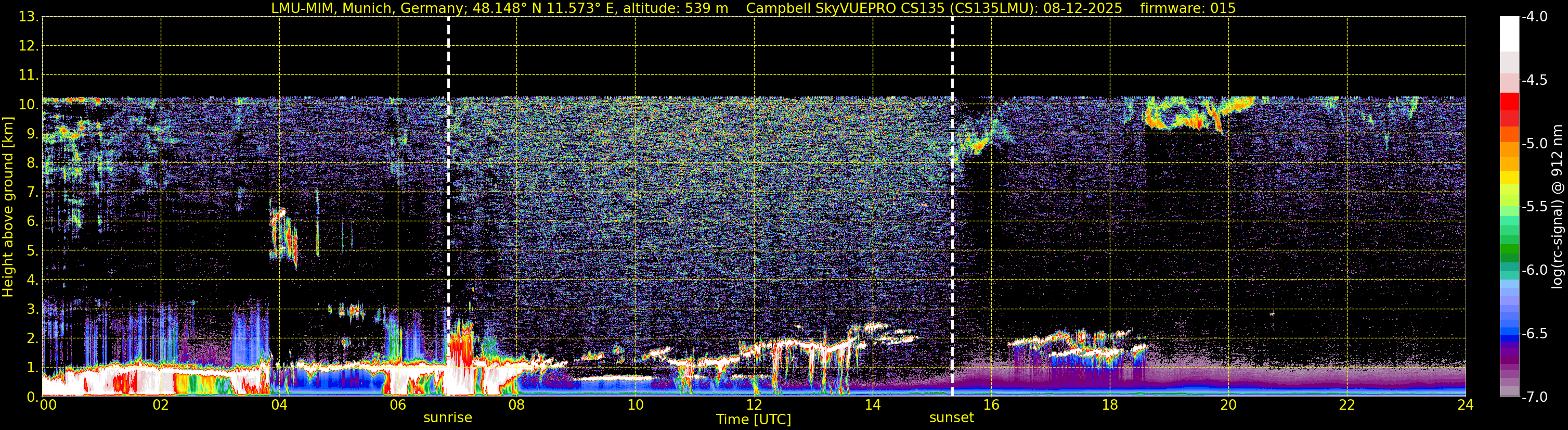Click the 'log(rc-signal) @ 912 nm' colorbar label
The image size is (1568, 430).
point(1558,207)
